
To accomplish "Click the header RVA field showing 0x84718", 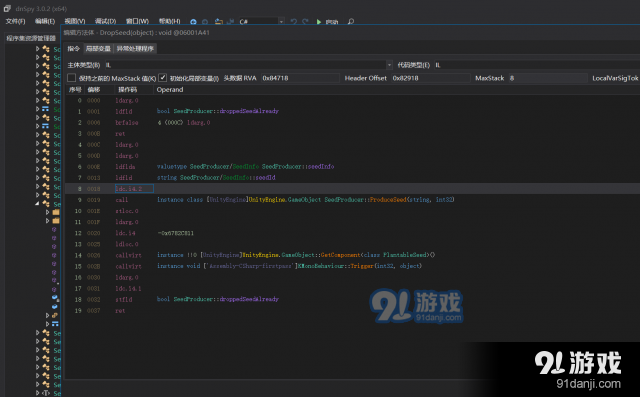I will click(x=300, y=78).
